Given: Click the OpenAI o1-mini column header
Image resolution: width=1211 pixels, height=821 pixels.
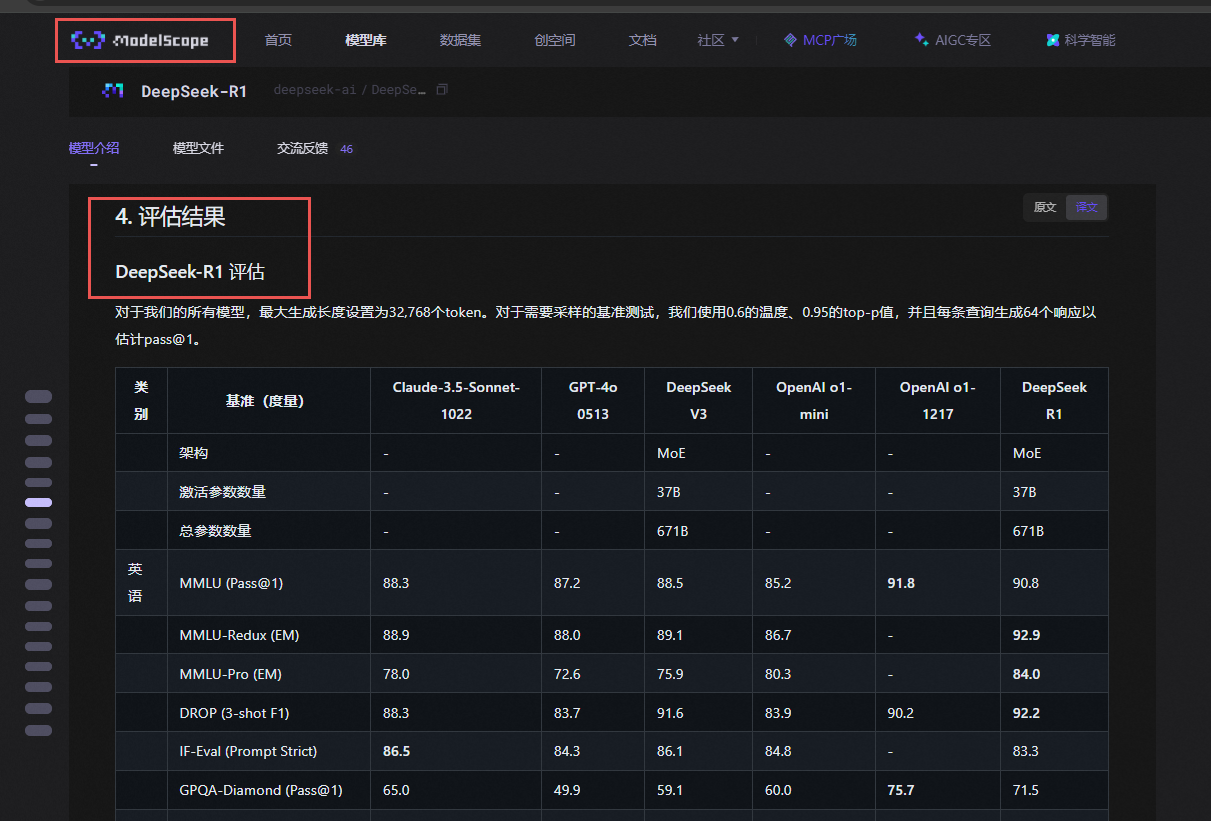Looking at the screenshot, I should (814, 400).
